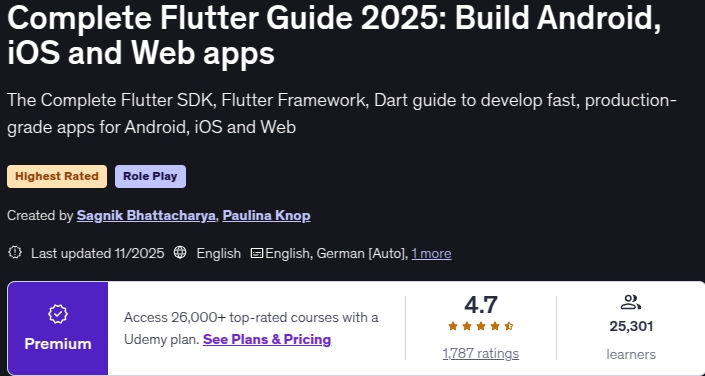The image size is (705, 376).
Task: Click the star rating row
Action: coord(480,326)
